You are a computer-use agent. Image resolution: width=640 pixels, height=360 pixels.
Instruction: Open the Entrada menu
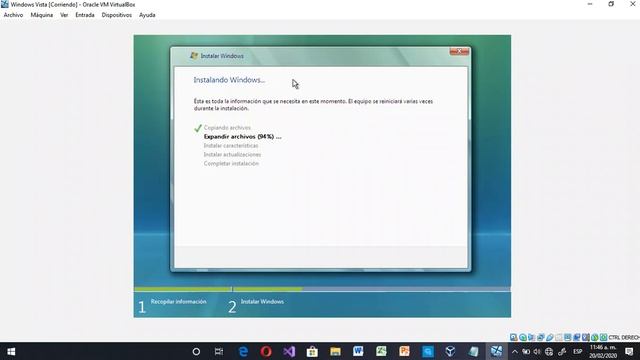(85, 15)
